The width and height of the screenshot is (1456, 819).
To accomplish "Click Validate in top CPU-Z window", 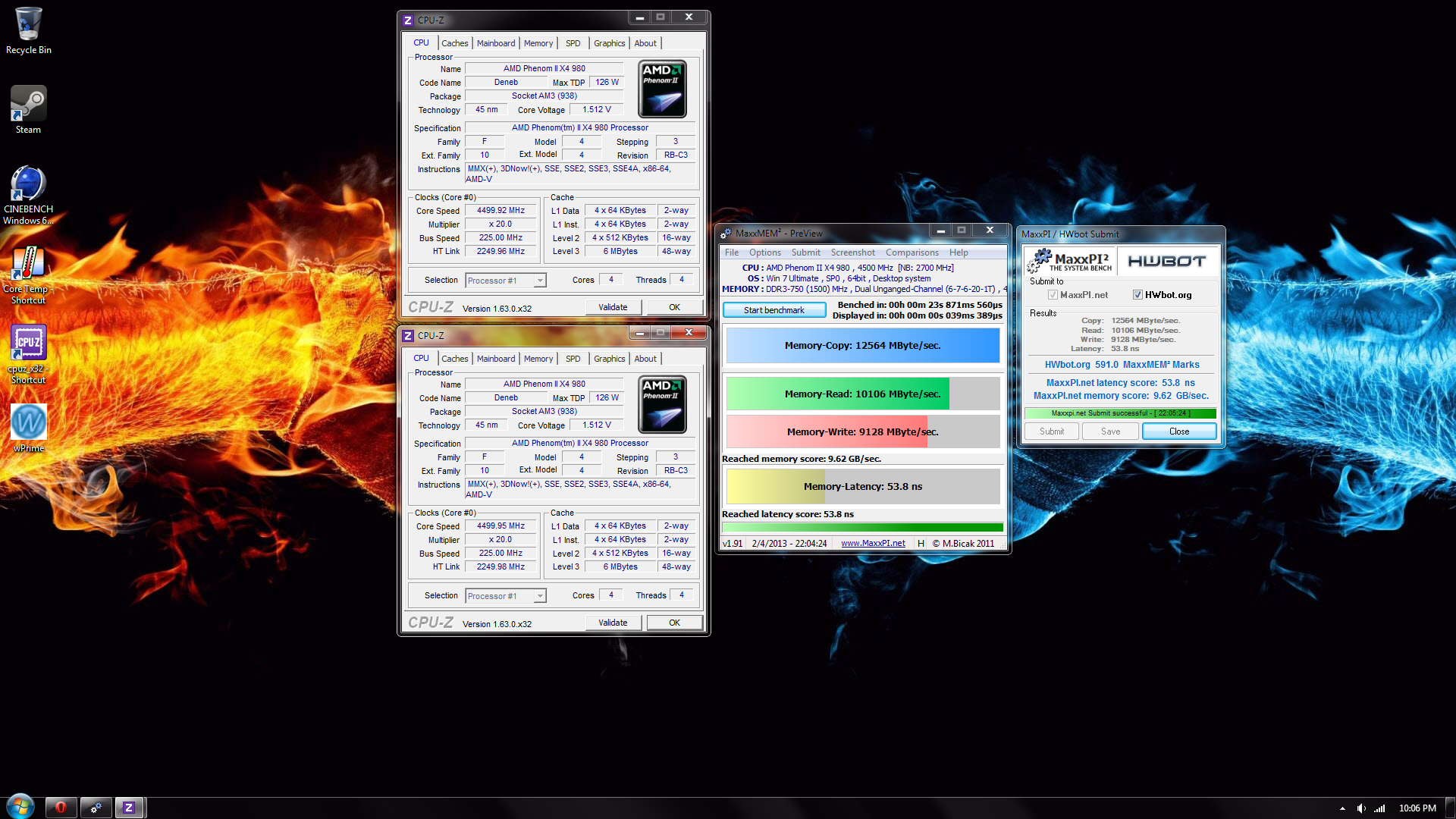I will (613, 307).
